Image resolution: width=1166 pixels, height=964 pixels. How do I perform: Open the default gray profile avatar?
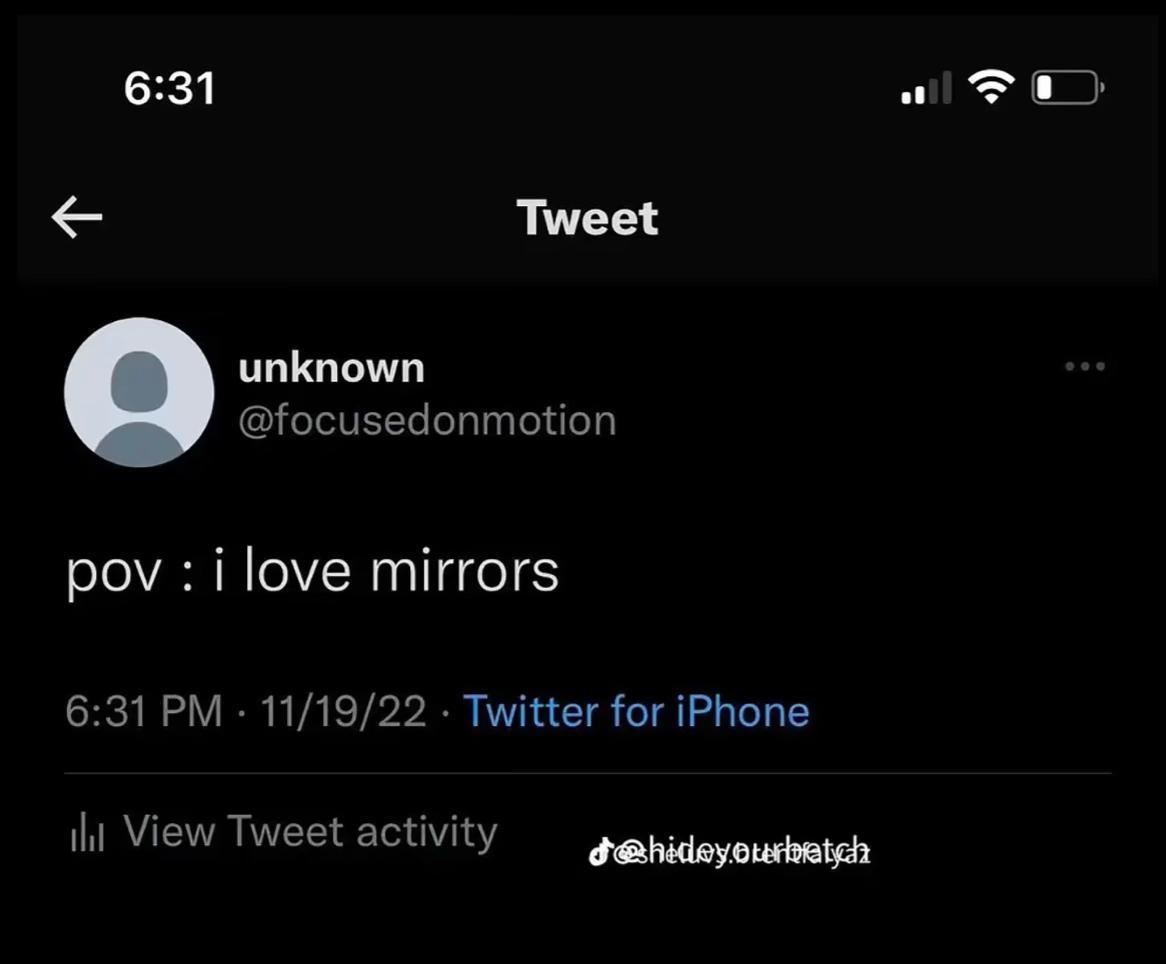click(139, 392)
